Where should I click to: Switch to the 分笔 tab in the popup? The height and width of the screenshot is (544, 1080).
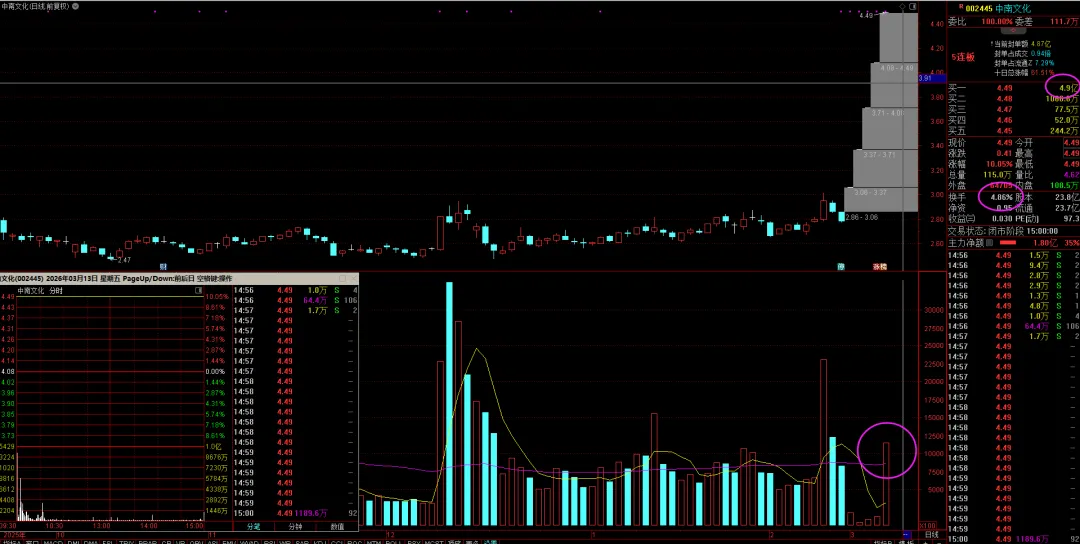tap(253, 526)
